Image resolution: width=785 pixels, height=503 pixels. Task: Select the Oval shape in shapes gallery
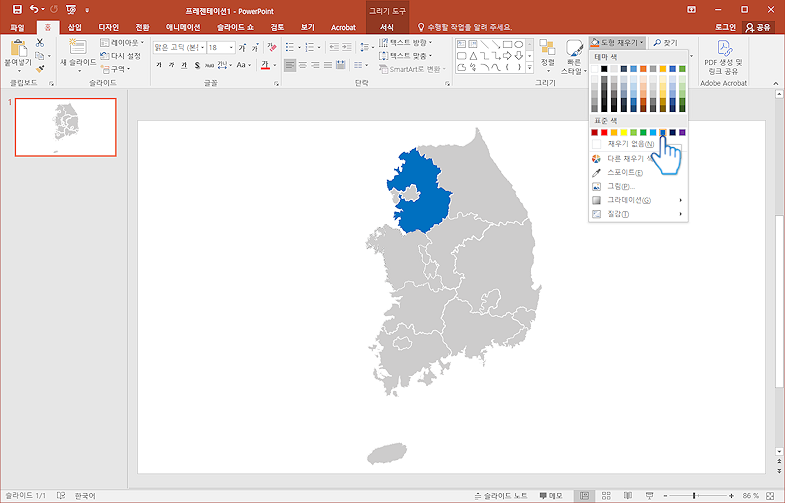pyautogui.click(x=519, y=44)
